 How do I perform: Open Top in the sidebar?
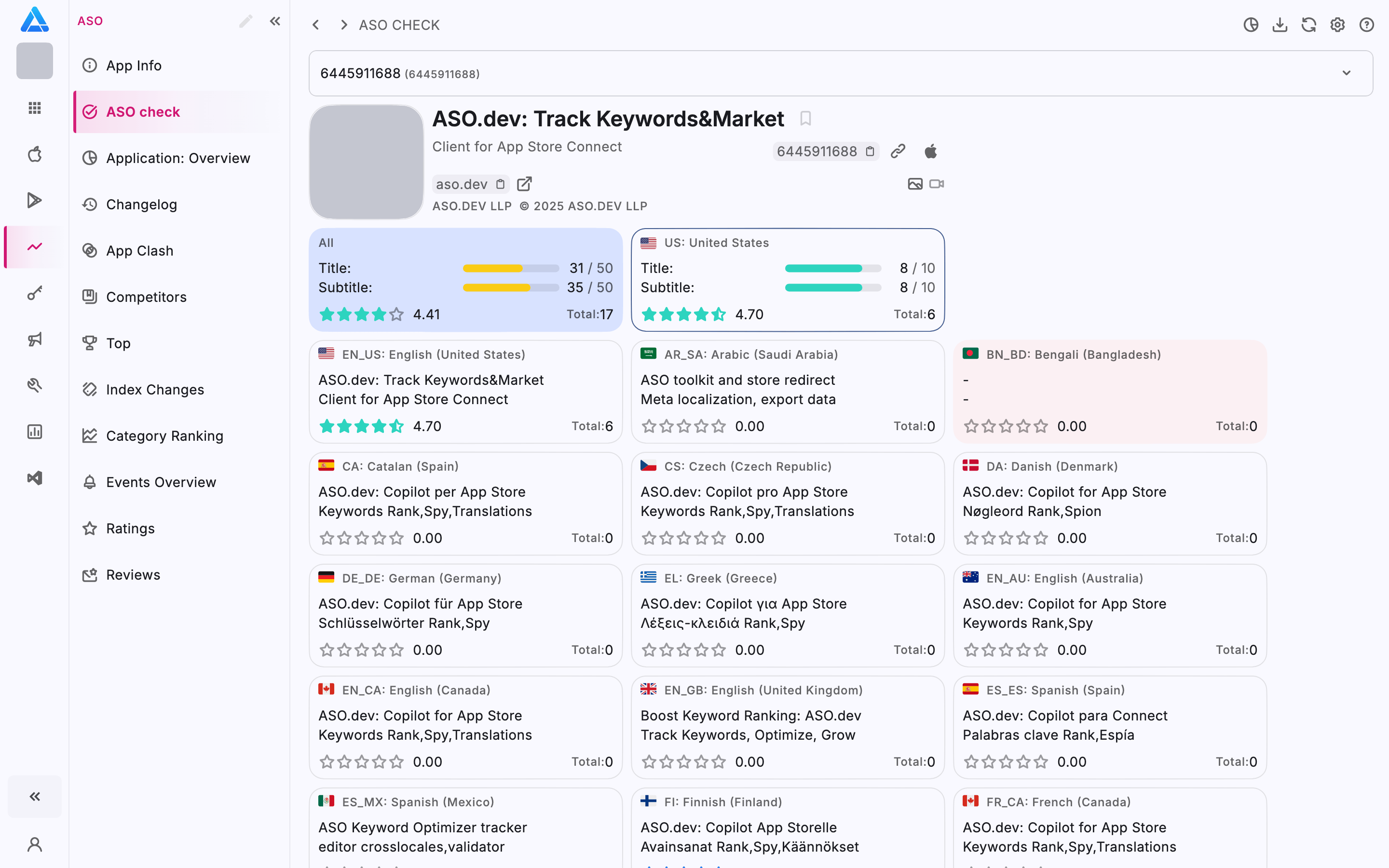click(x=178, y=343)
